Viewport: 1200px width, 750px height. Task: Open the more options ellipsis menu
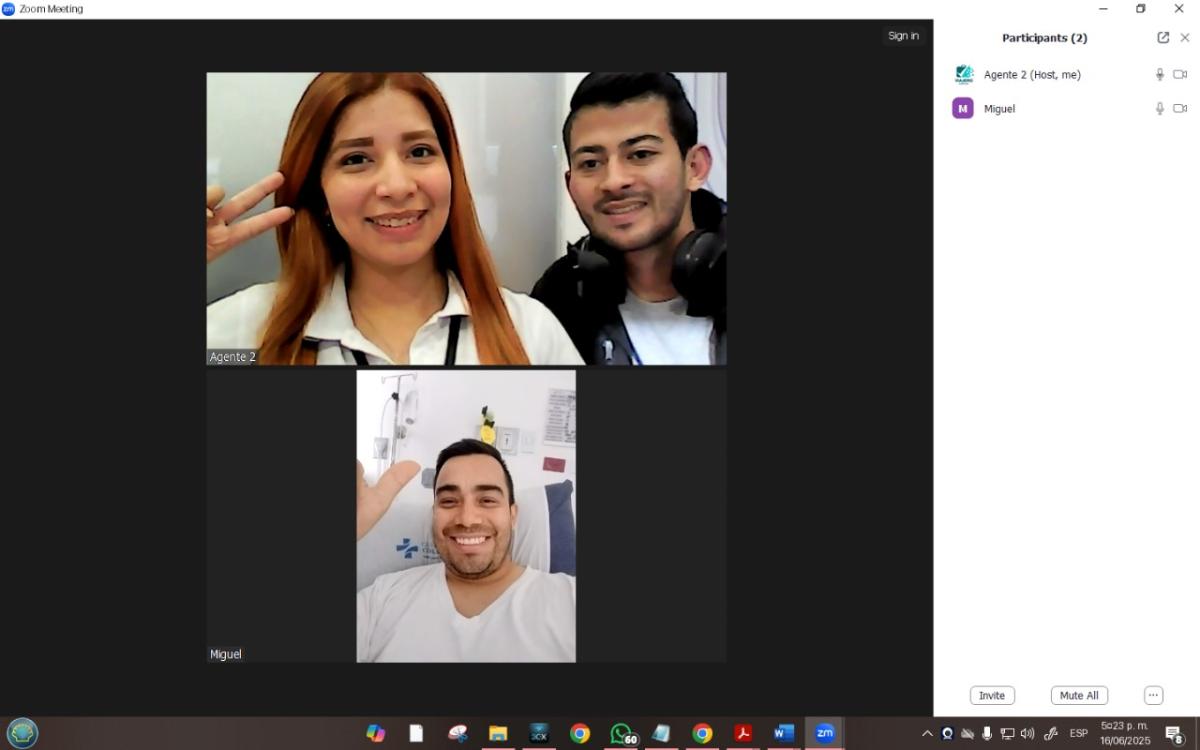pos(1153,696)
